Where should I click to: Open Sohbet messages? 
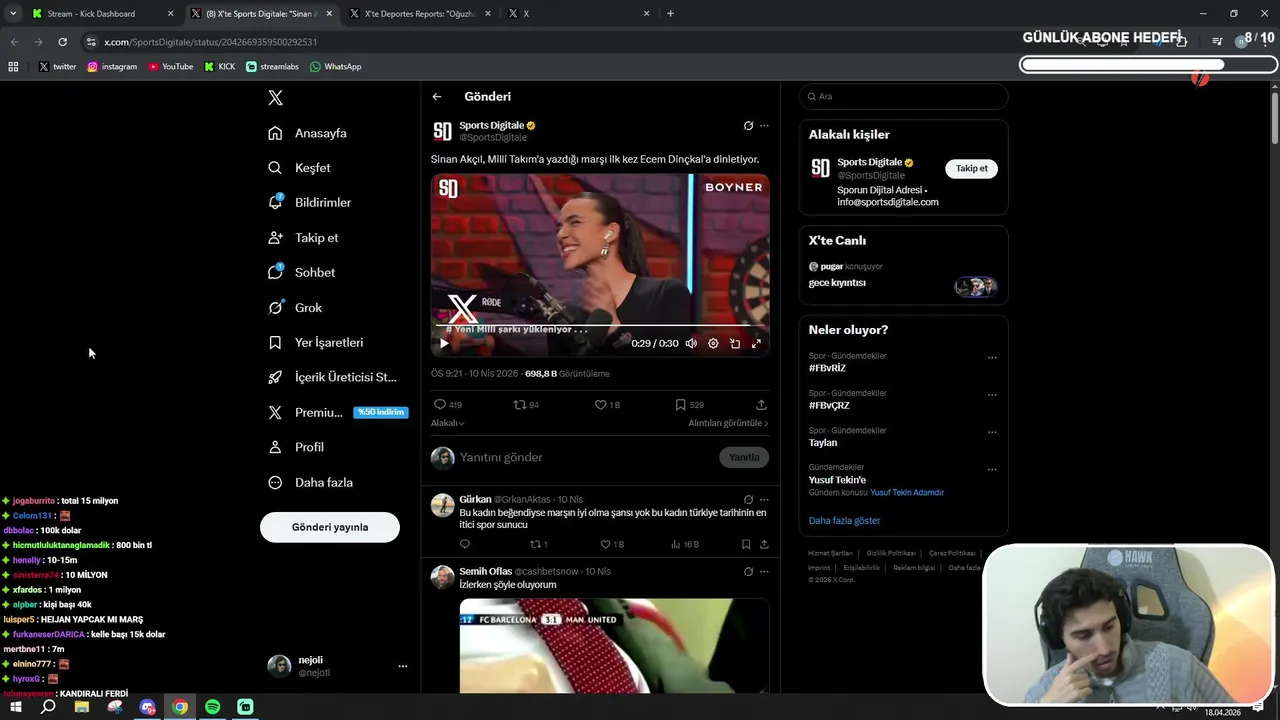(x=302, y=272)
